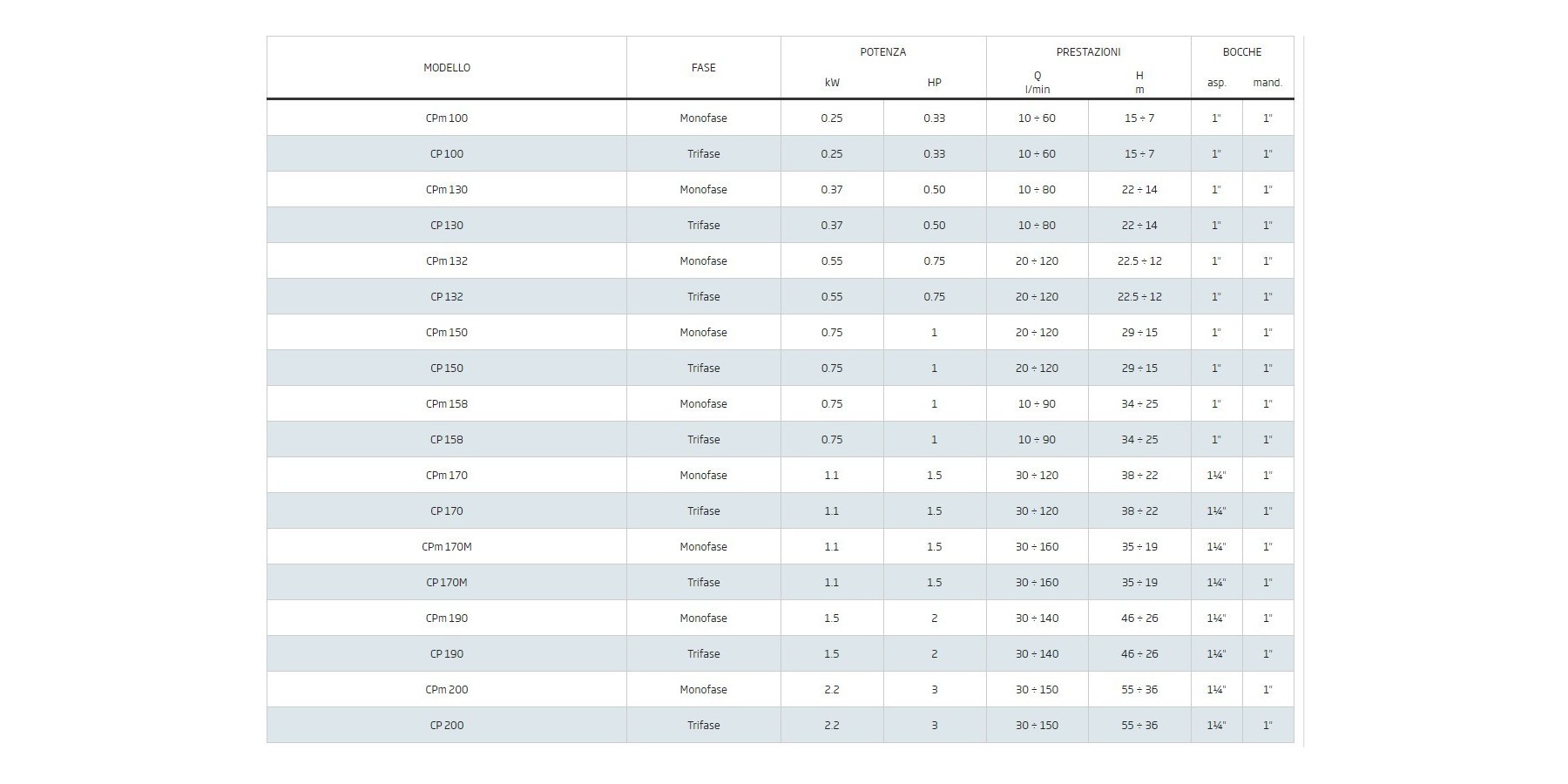1568x784 pixels.
Task: Click the CP 158 model cell
Action: point(447,440)
